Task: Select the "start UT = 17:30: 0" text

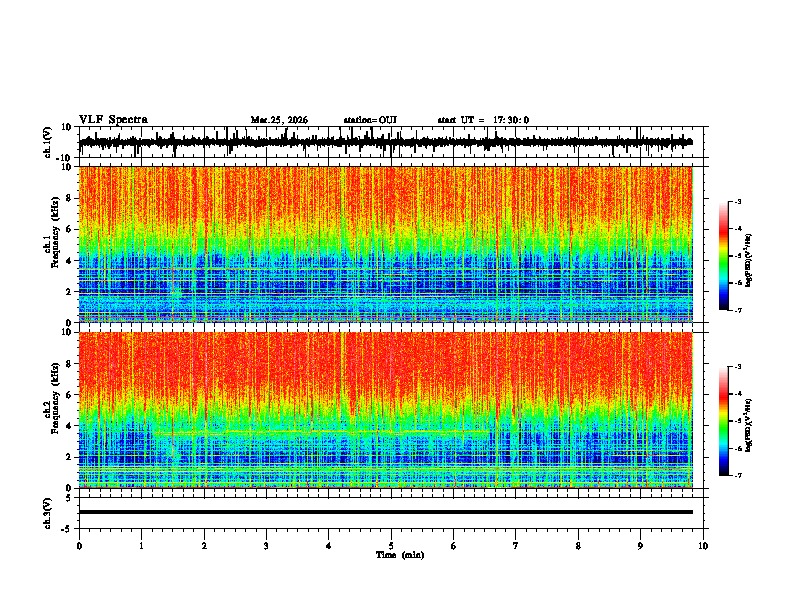Action: pyautogui.click(x=483, y=120)
